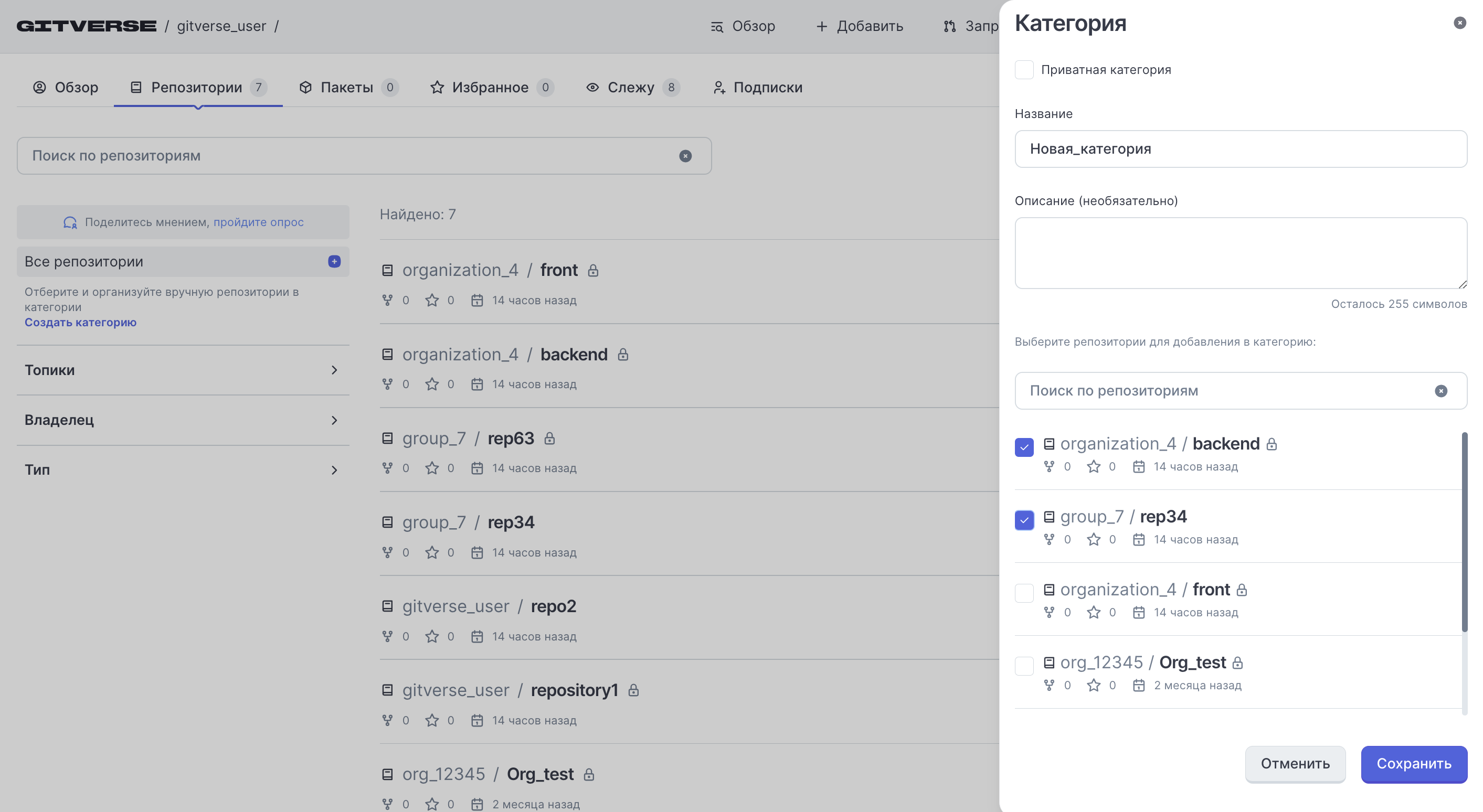This screenshot has height=812, width=1483.
Task: Select Все репозитории in the sidebar
Action: pyautogui.click(x=183, y=262)
